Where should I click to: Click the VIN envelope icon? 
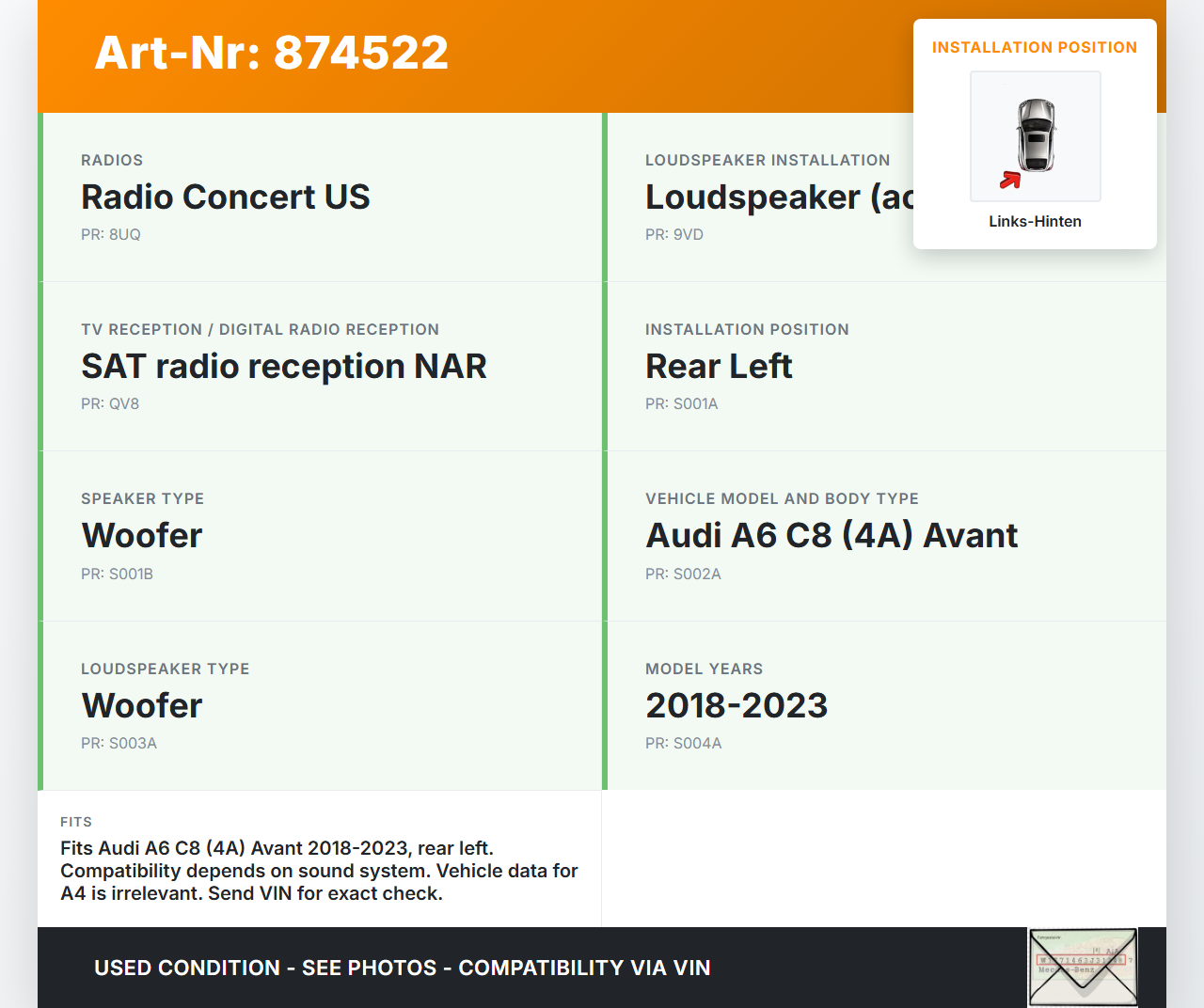[1083, 967]
